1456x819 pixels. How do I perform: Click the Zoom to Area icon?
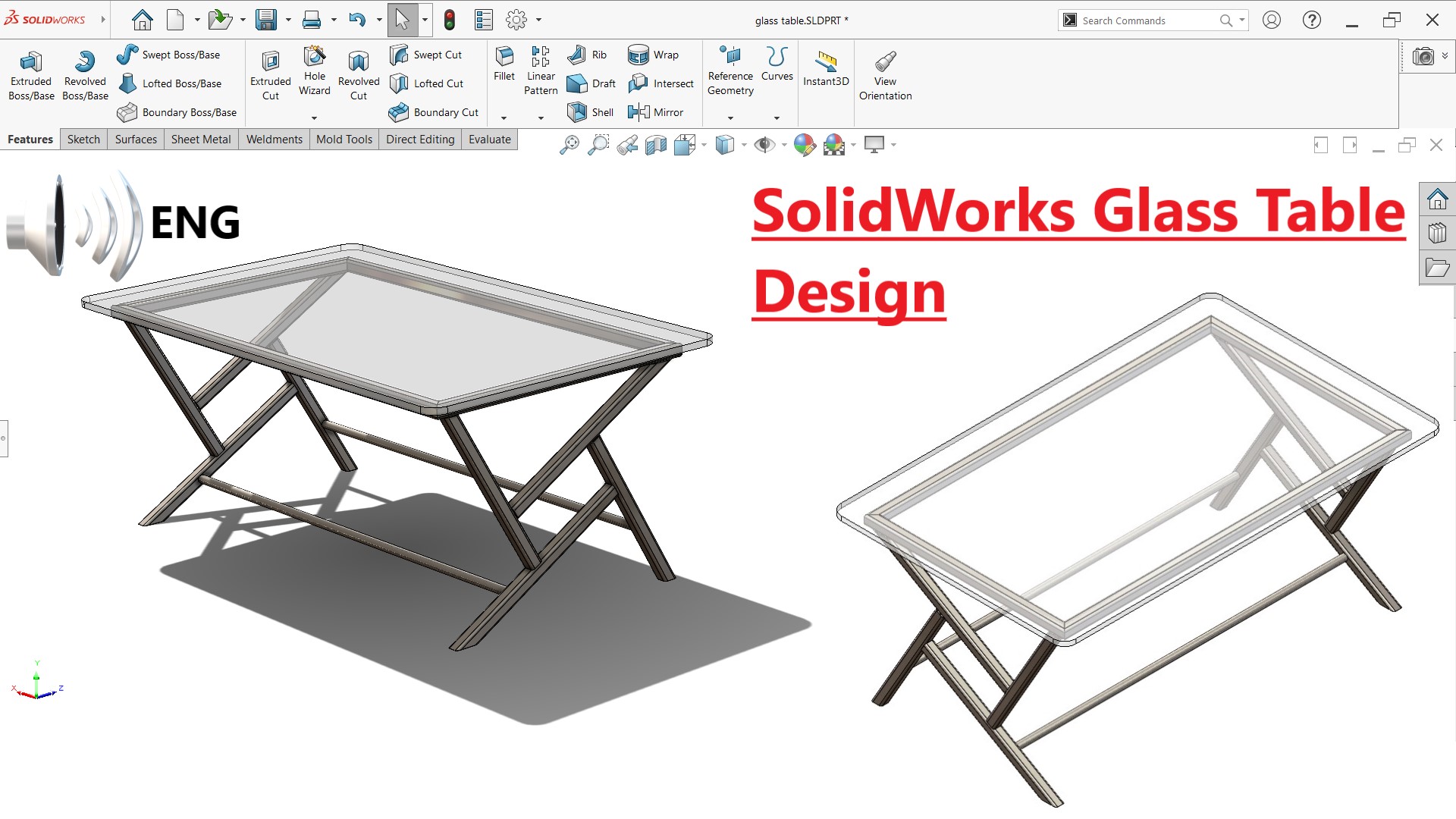pyautogui.click(x=598, y=145)
